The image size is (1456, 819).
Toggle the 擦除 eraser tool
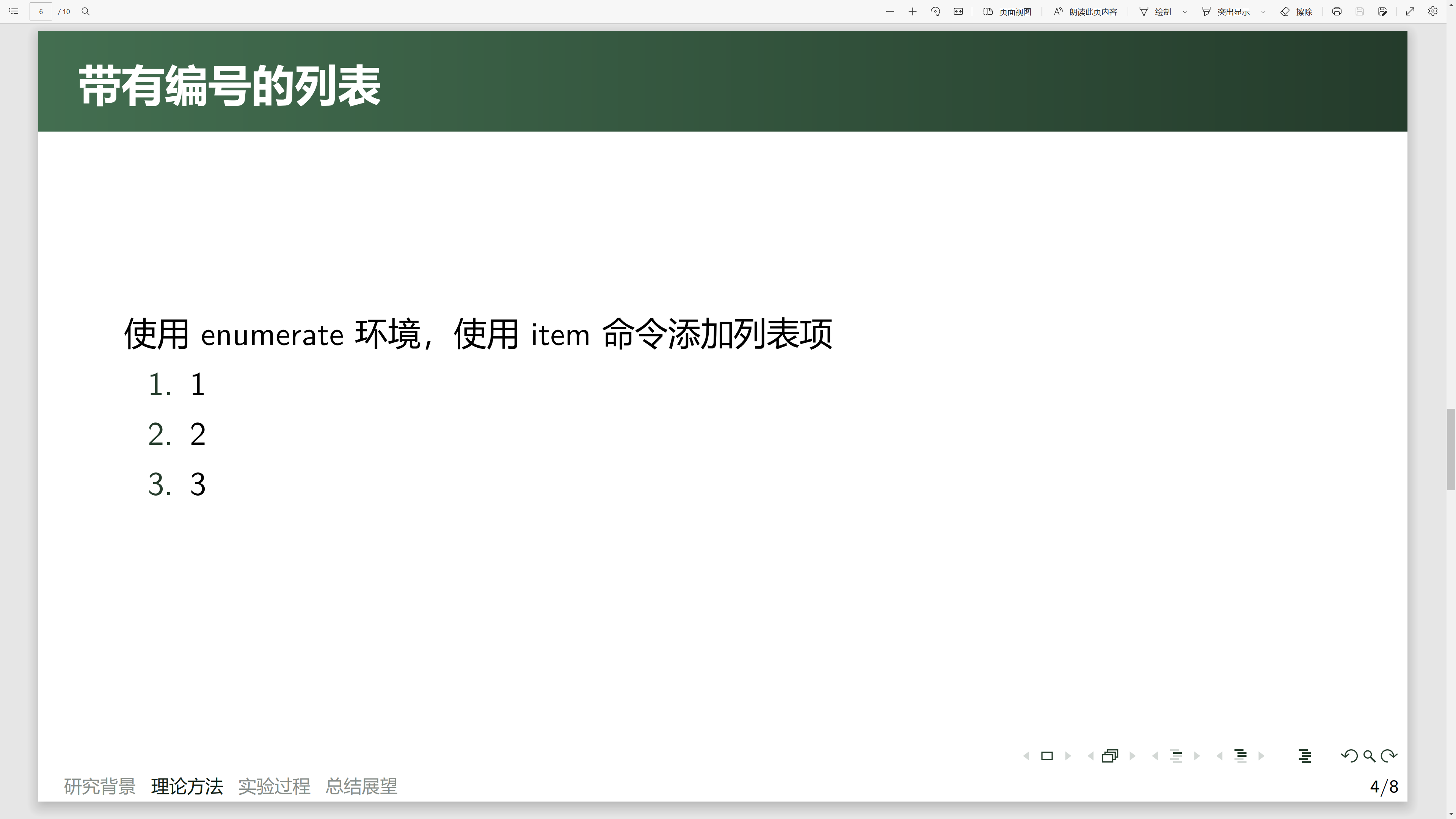(x=1296, y=11)
